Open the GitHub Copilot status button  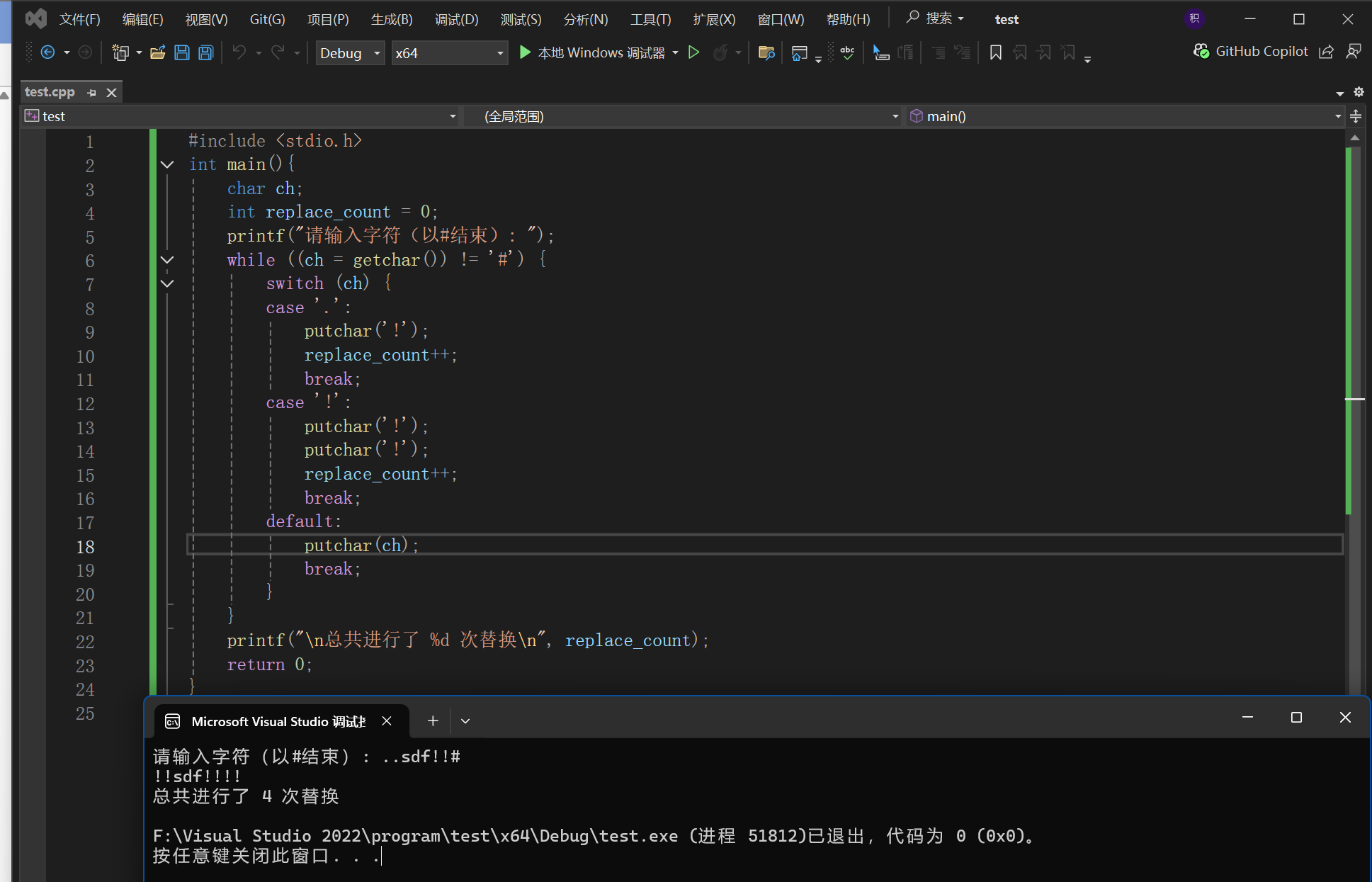1251,51
